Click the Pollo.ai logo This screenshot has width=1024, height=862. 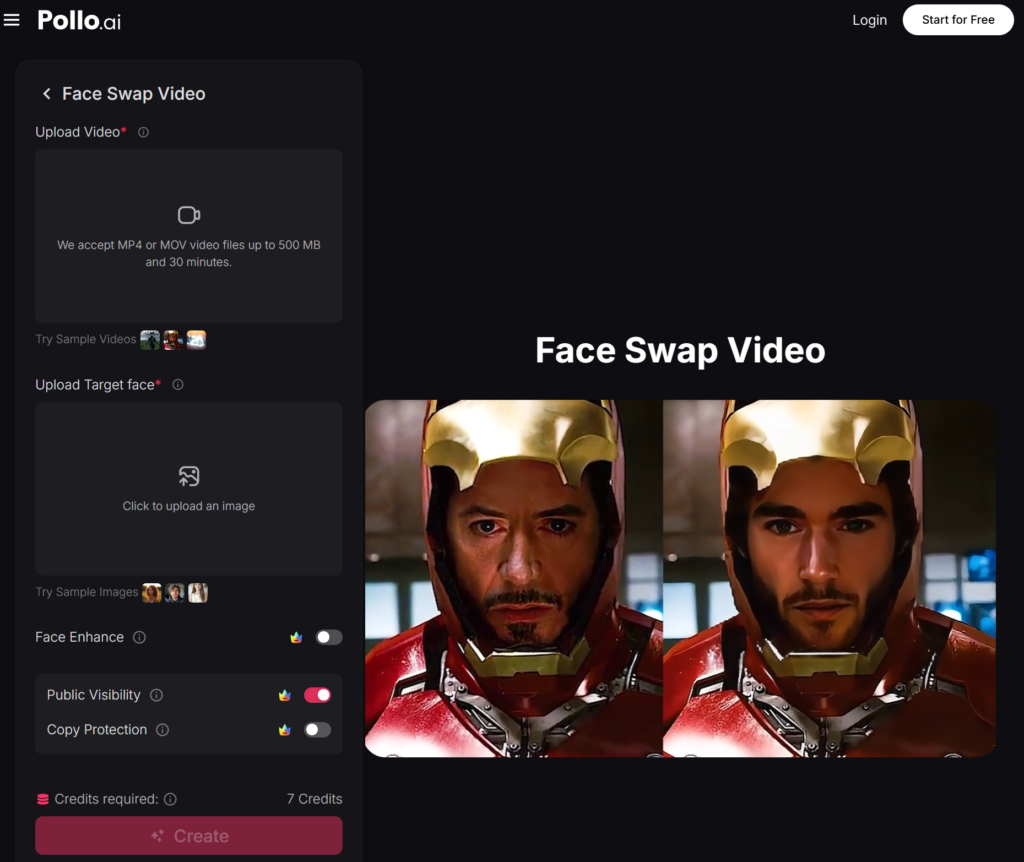click(x=79, y=20)
